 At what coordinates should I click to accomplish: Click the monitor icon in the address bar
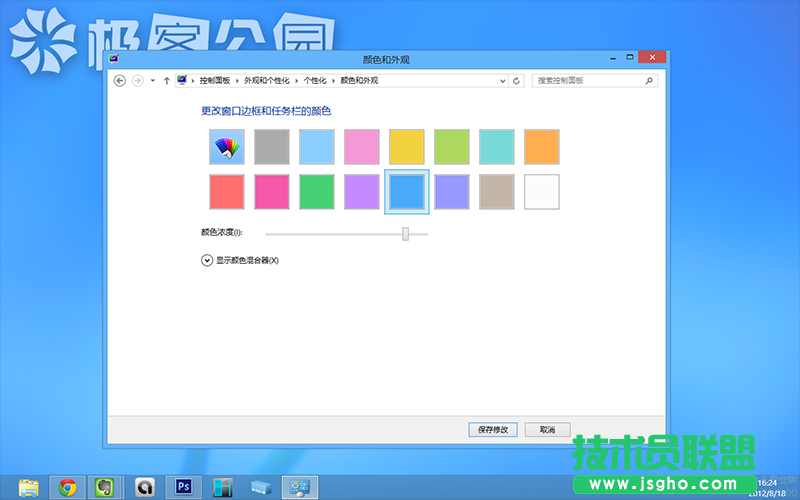click(x=182, y=80)
